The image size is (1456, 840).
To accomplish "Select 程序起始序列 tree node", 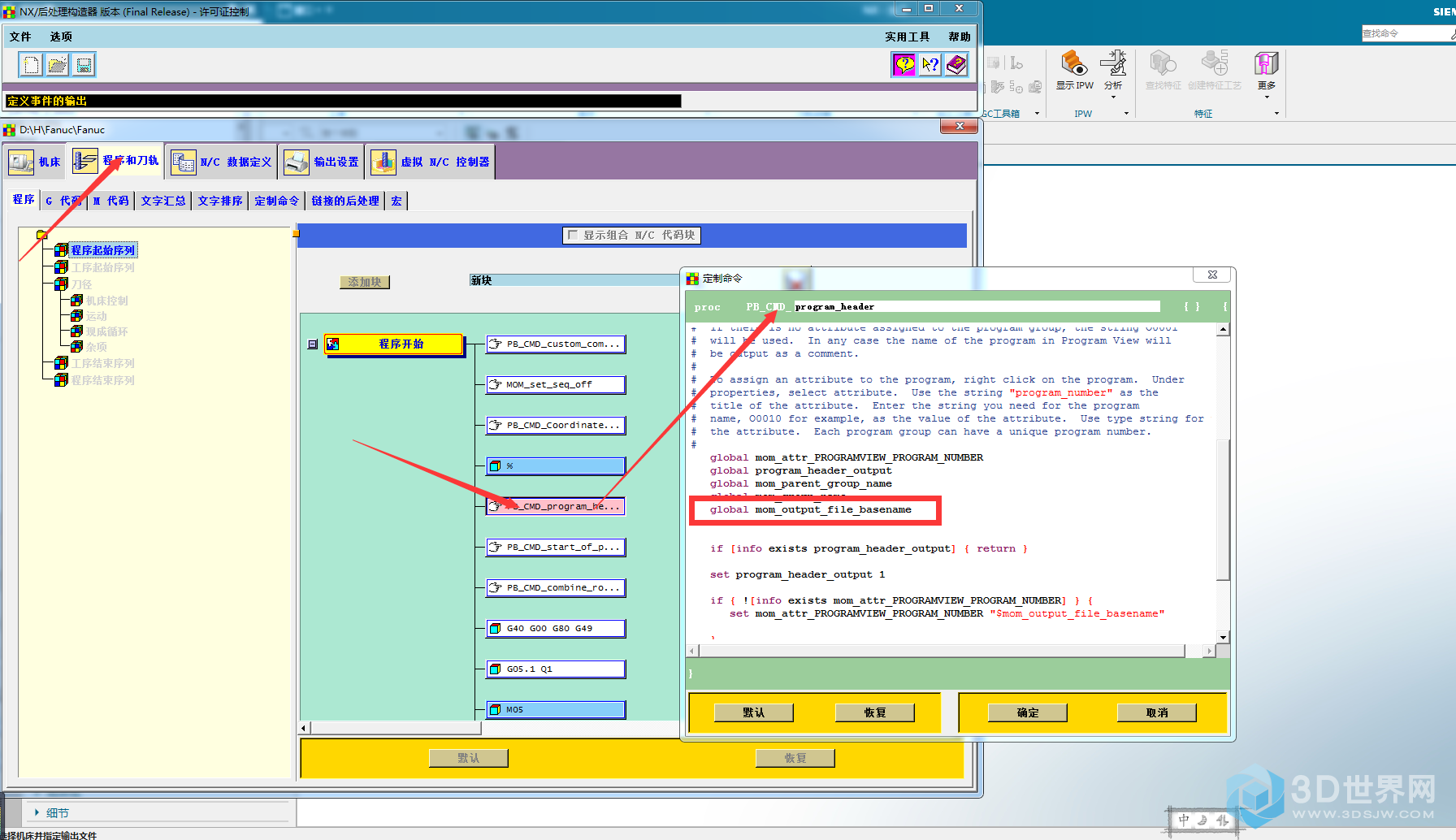I will tap(102, 250).
